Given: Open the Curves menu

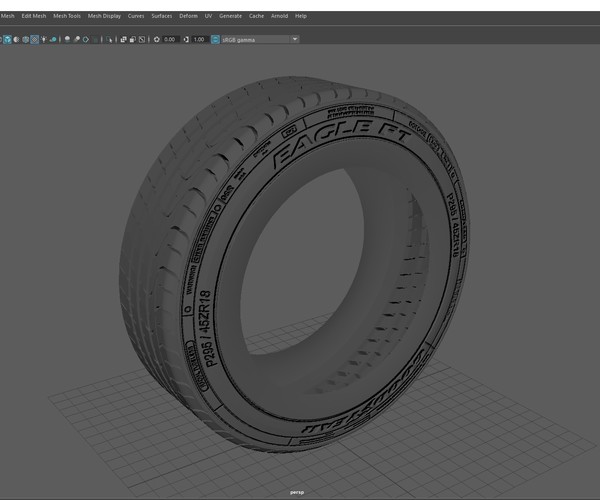Looking at the screenshot, I should [x=136, y=16].
